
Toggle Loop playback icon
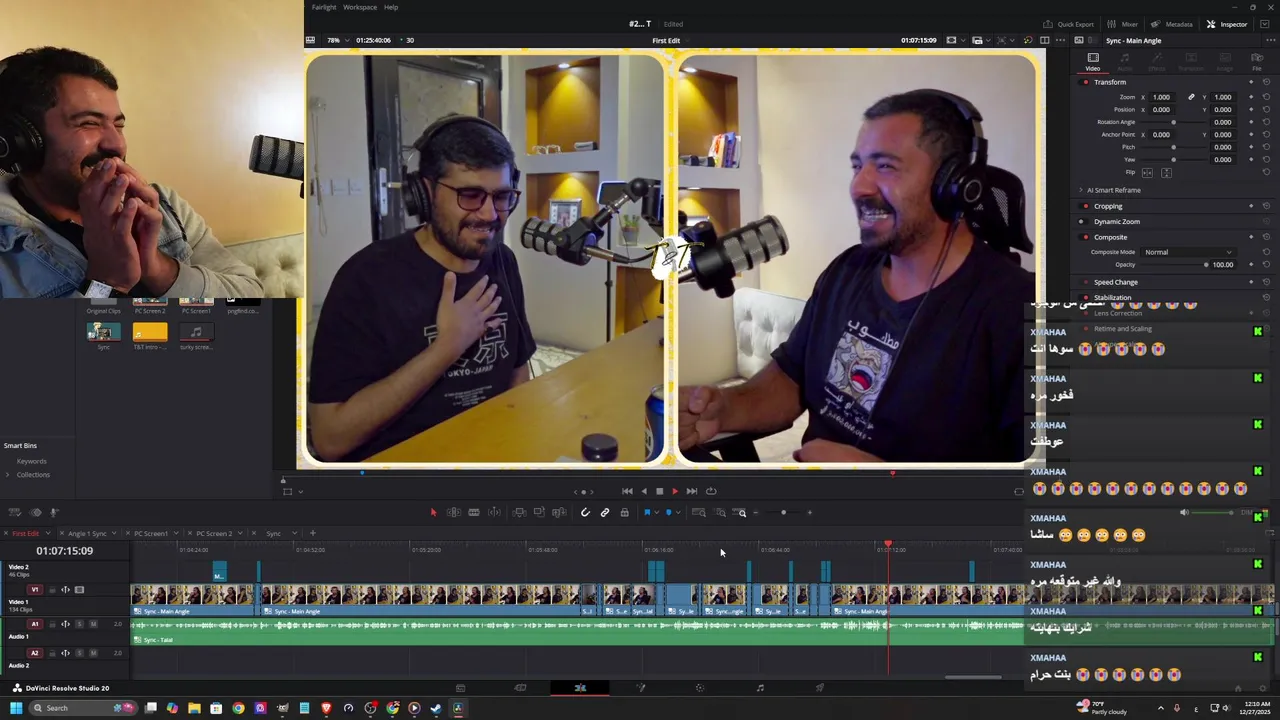(x=711, y=491)
